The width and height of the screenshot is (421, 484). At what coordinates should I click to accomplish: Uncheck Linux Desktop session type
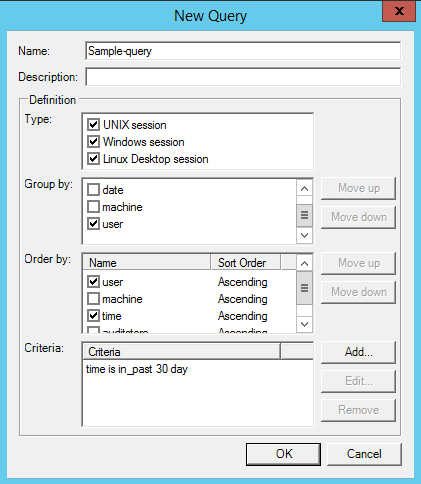point(93,159)
